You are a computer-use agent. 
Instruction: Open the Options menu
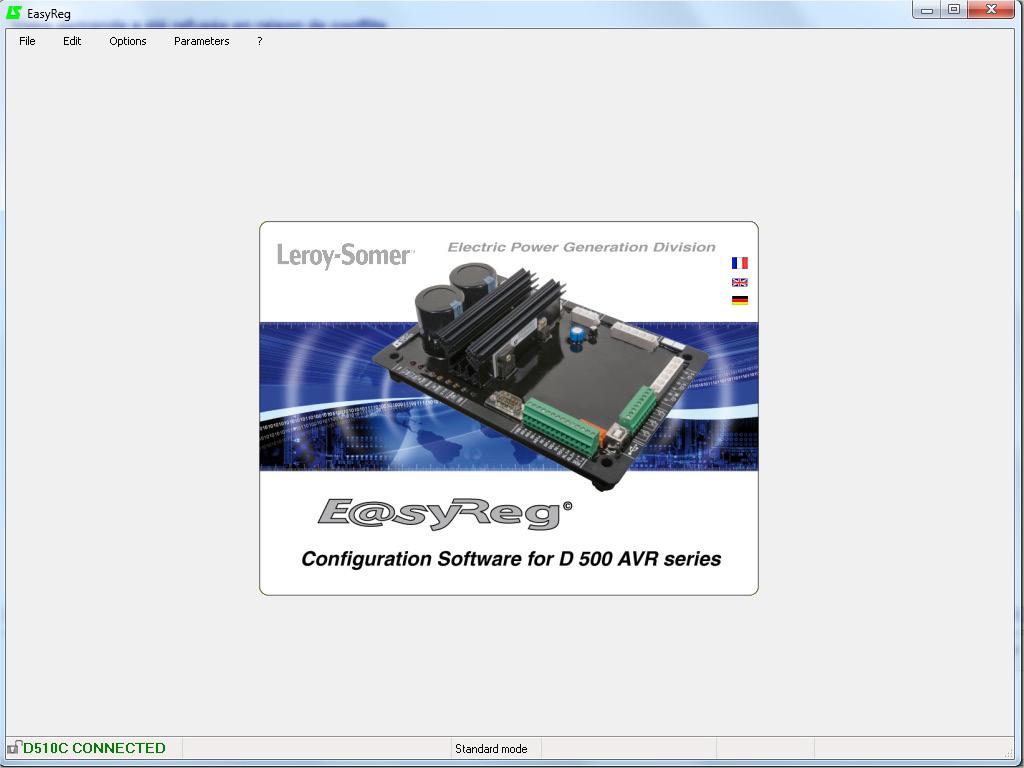click(x=127, y=41)
